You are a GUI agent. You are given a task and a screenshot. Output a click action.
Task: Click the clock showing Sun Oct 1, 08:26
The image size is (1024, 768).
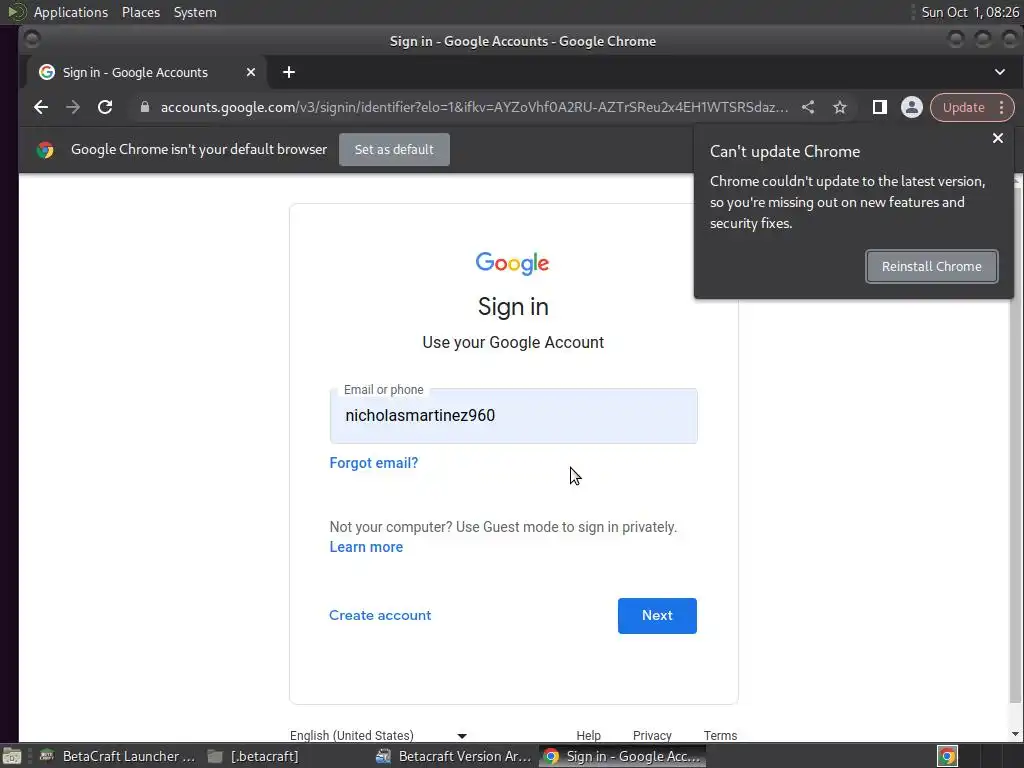click(x=970, y=12)
